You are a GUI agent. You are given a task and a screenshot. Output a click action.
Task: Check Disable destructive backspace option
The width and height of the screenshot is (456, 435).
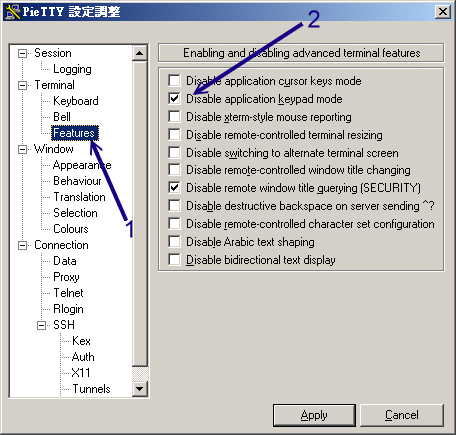pos(174,206)
